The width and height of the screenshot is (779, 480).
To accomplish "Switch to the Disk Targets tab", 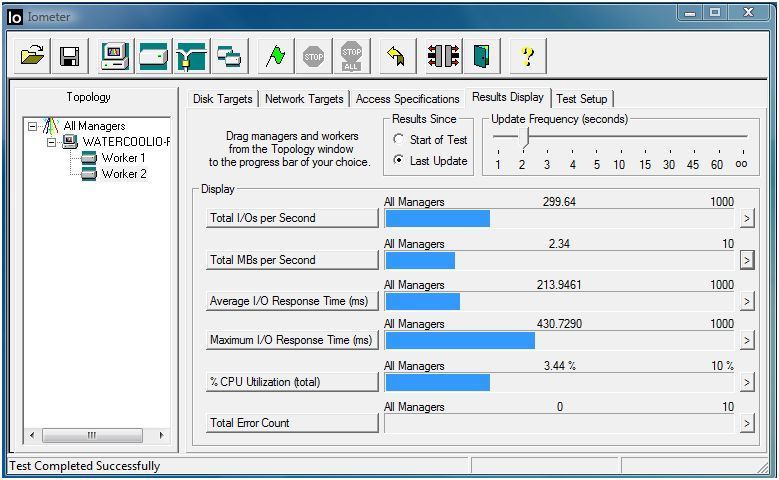I will 223,99.
